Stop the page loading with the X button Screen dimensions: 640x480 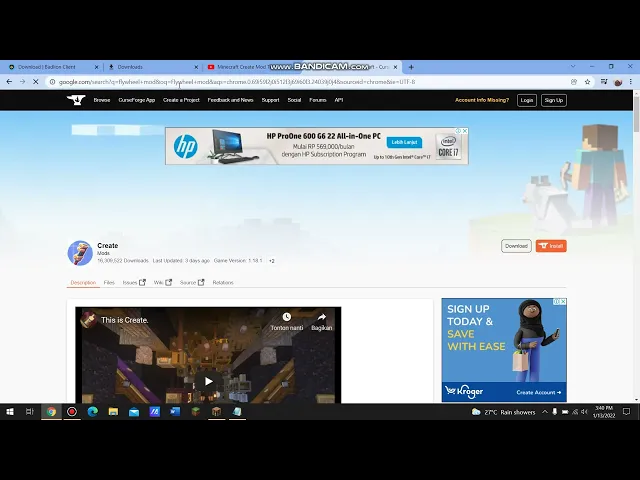click(x=36, y=82)
